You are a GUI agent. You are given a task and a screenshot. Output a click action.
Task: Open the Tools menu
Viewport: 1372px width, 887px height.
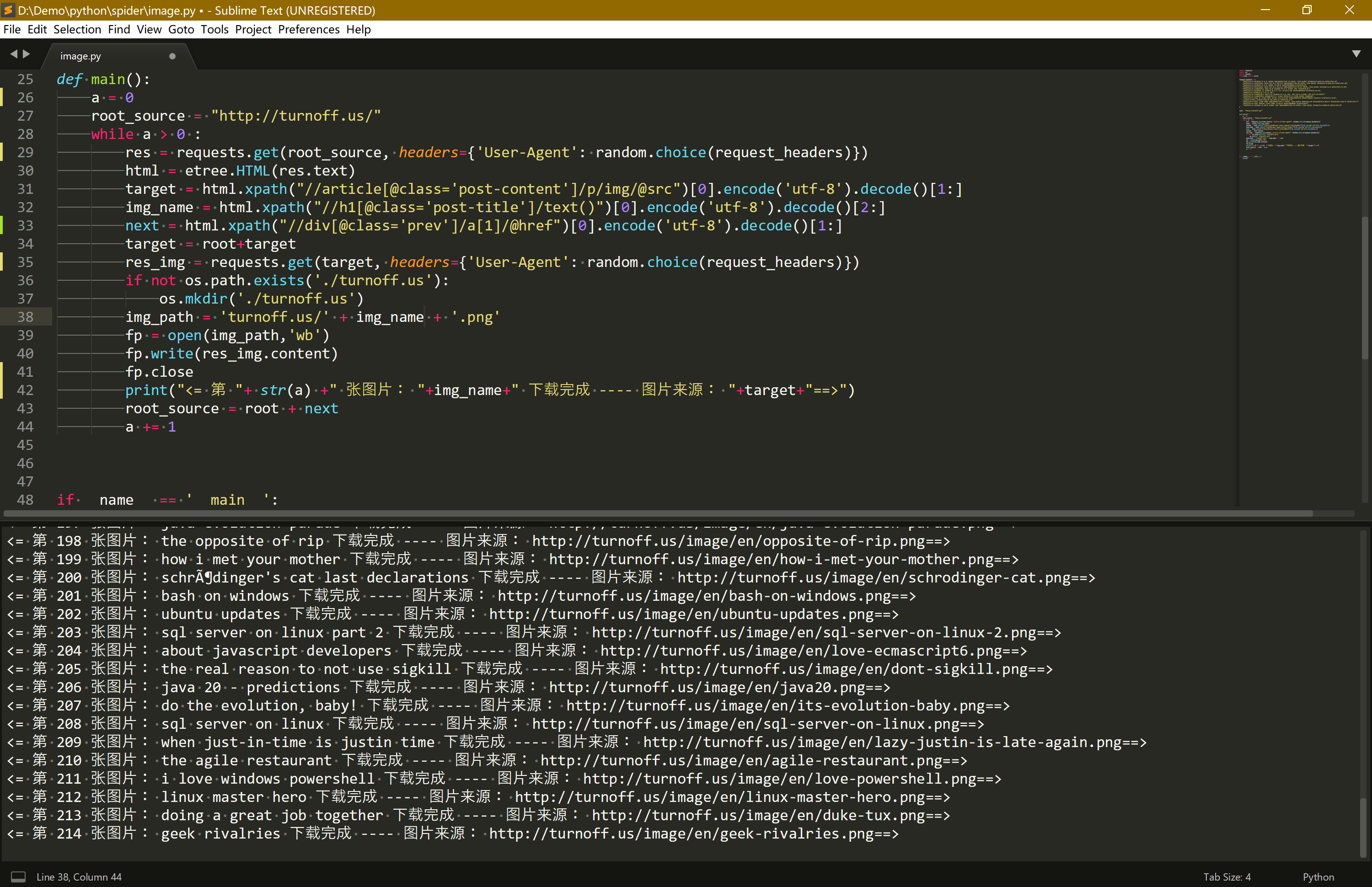click(x=214, y=29)
